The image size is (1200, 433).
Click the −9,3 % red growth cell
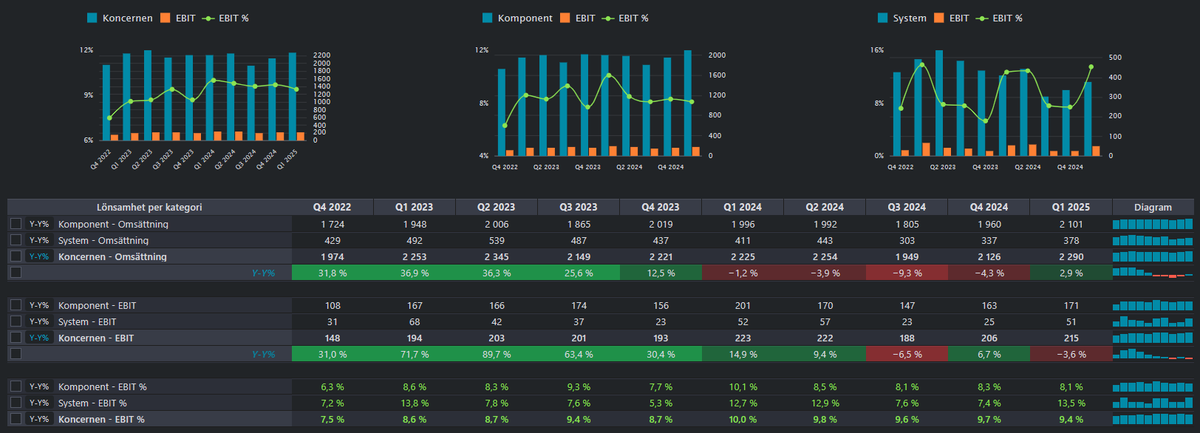[906, 273]
